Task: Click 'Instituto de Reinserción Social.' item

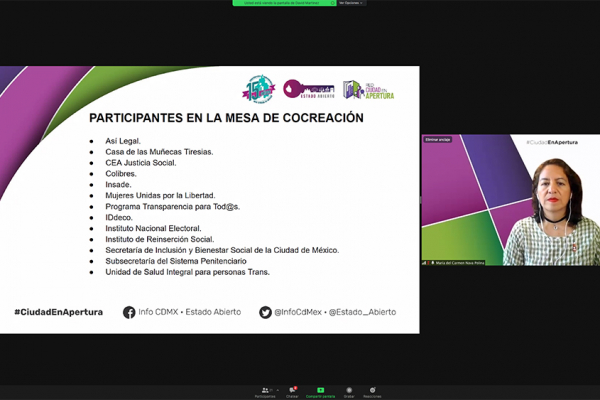Action: coord(160,239)
